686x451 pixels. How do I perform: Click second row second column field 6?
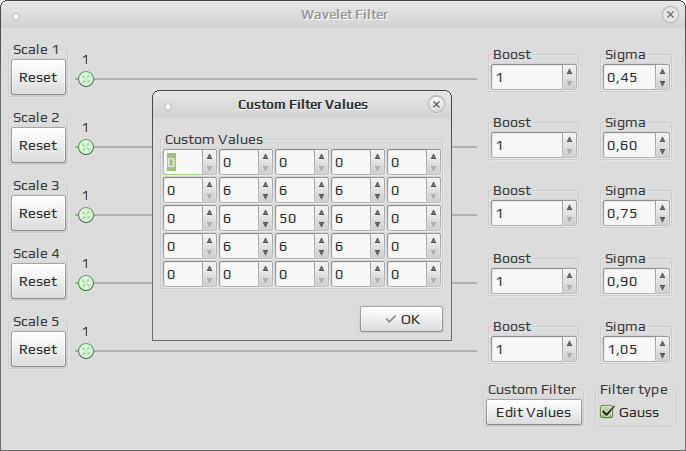point(239,190)
